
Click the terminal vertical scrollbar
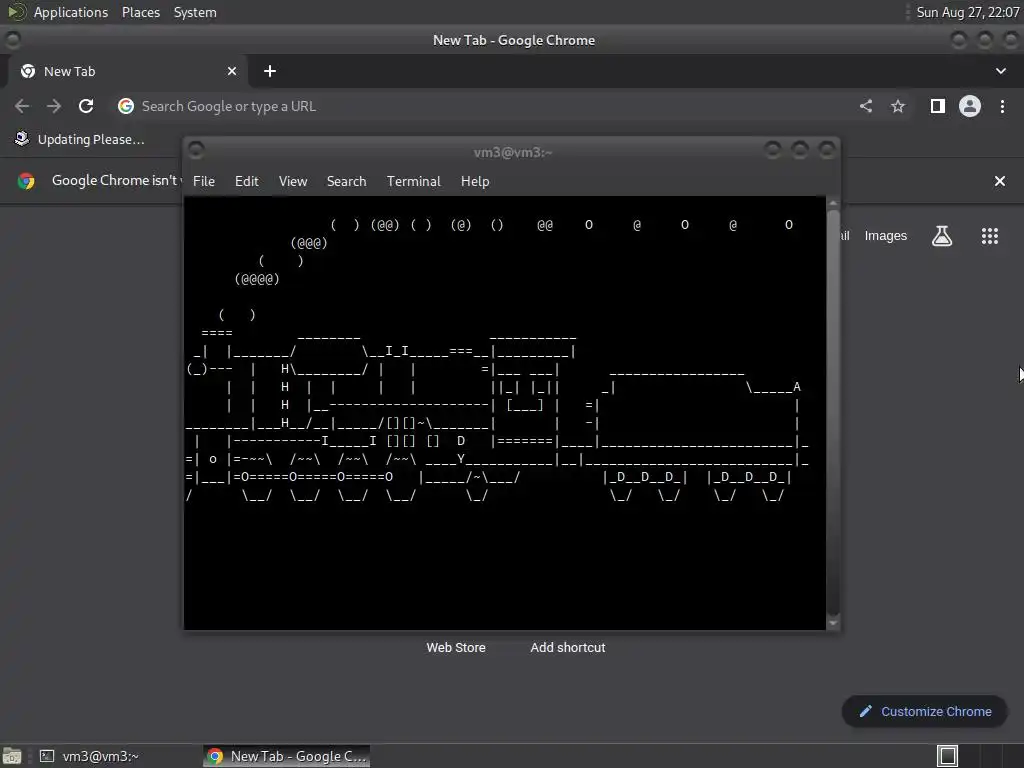(x=833, y=413)
